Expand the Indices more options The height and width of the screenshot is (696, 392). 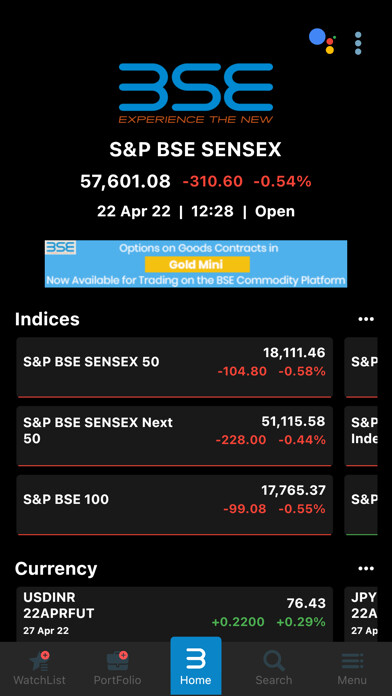(x=366, y=319)
